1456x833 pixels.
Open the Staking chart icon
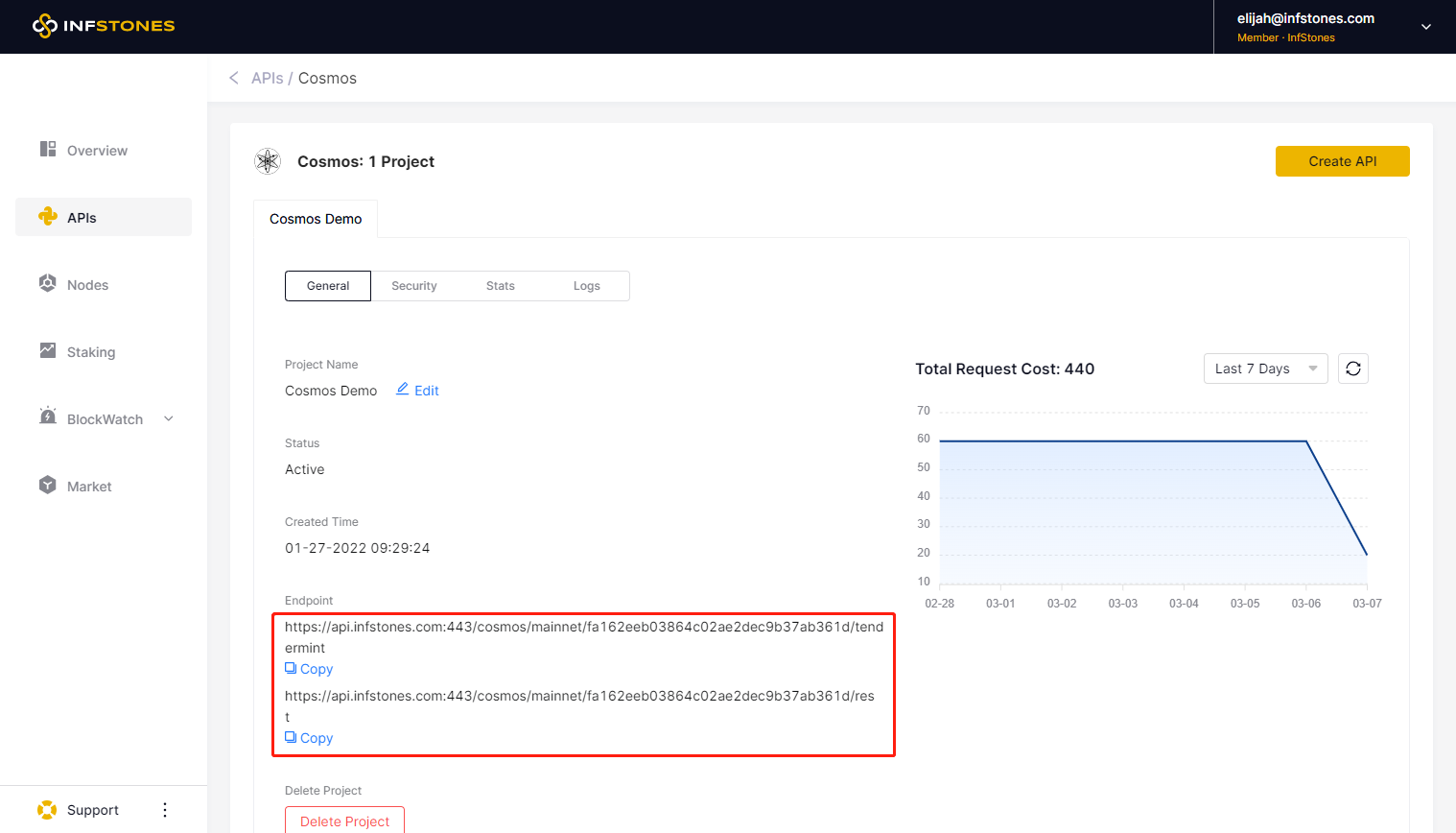click(48, 350)
